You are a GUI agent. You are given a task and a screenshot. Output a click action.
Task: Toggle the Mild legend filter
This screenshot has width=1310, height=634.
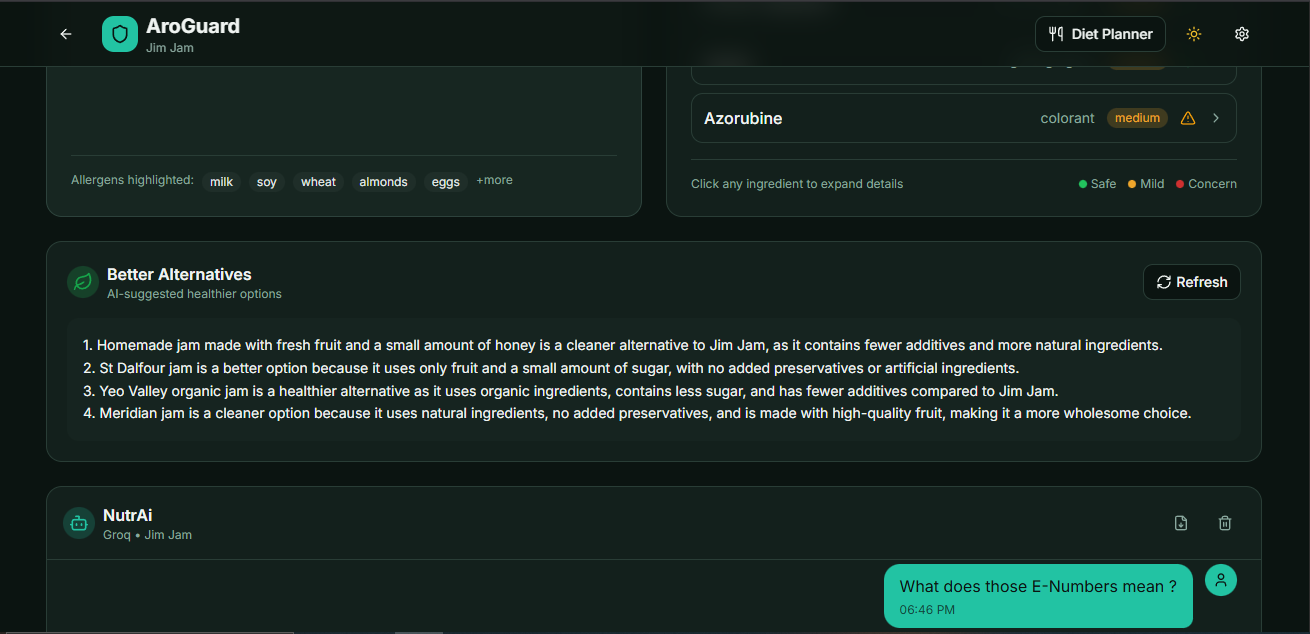1145,183
